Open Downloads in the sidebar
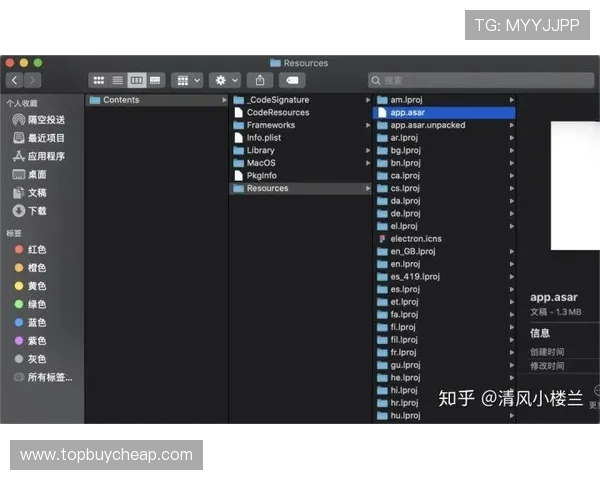 (x=29, y=211)
